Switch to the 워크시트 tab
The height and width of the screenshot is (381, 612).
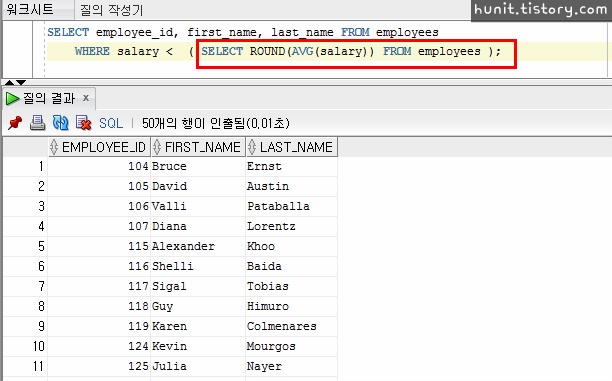point(30,9)
